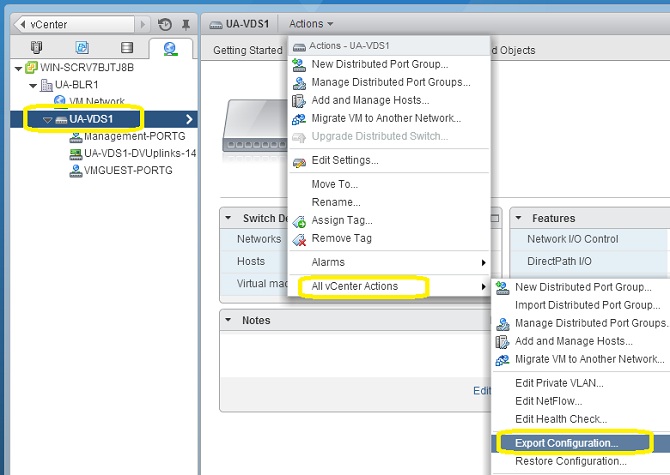This screenshot has width=670, height=475.
Task: Click the VM Network icon in tree
Action: 60,101
